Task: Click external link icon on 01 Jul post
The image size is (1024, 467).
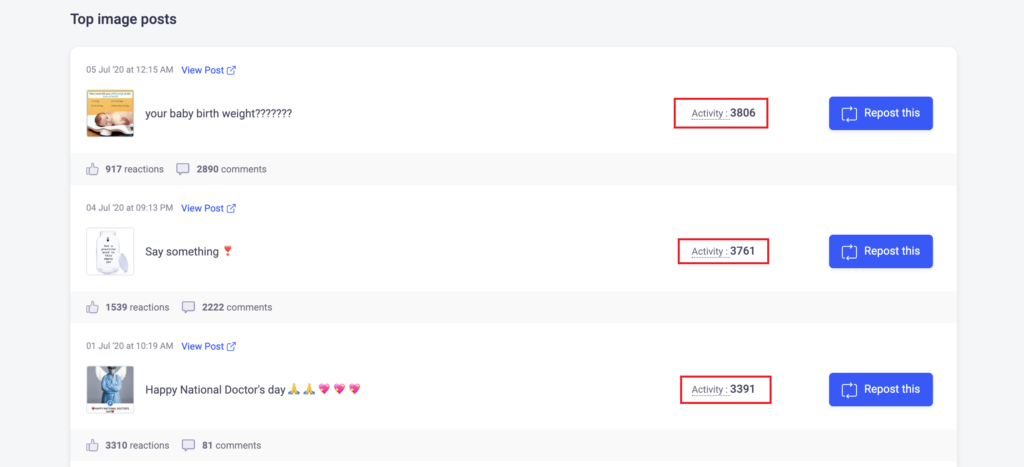Action: point(231,346)
